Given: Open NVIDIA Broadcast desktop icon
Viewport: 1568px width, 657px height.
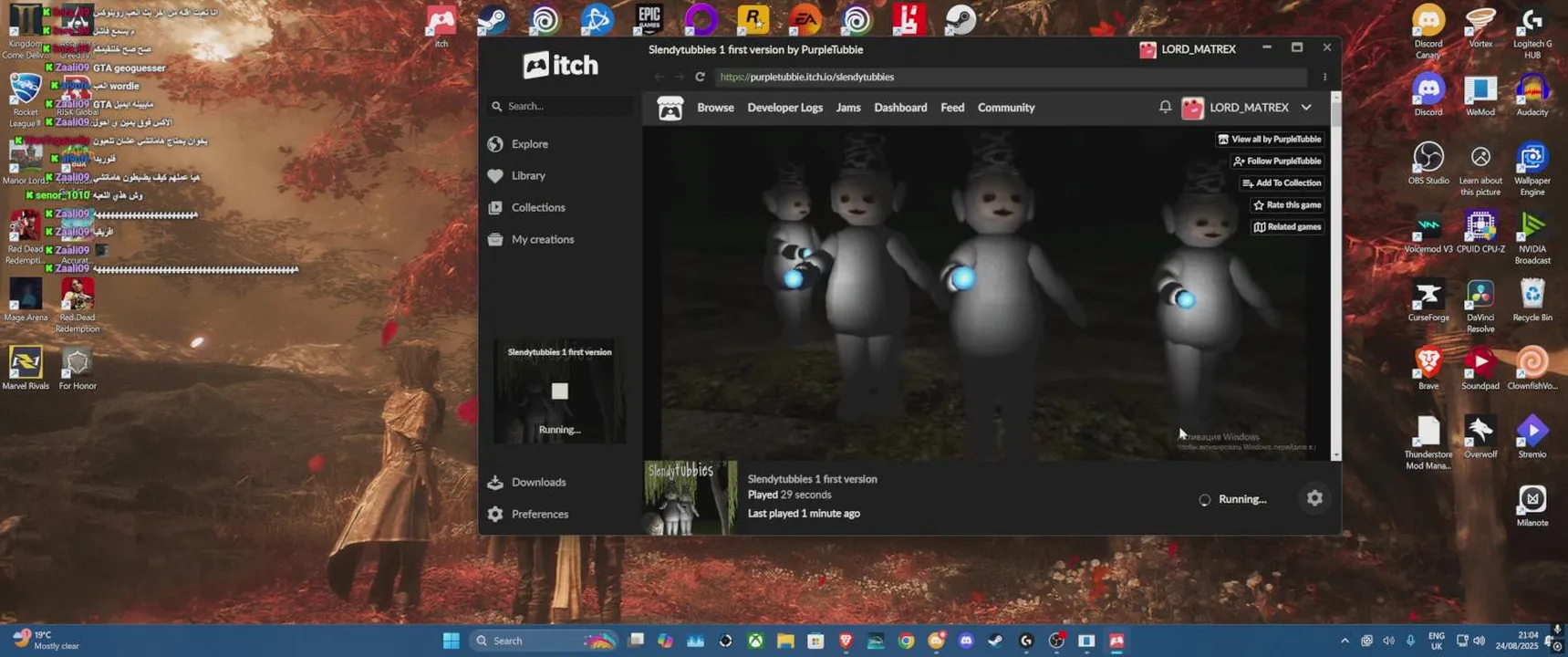Looking at the screenshot, I should (1532, 238).
